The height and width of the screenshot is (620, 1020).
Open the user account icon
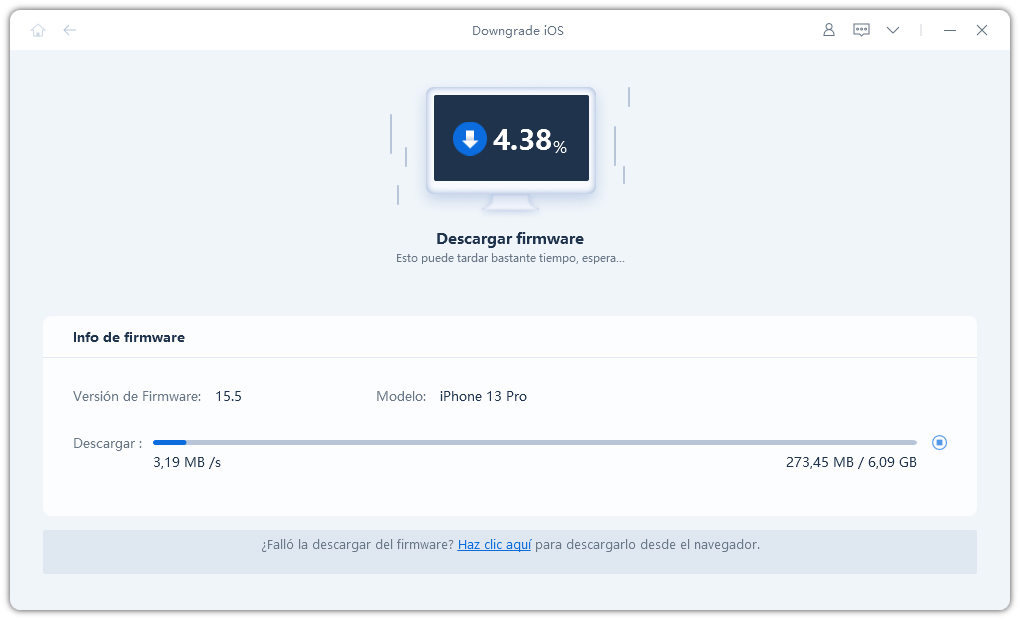(828, 30)
